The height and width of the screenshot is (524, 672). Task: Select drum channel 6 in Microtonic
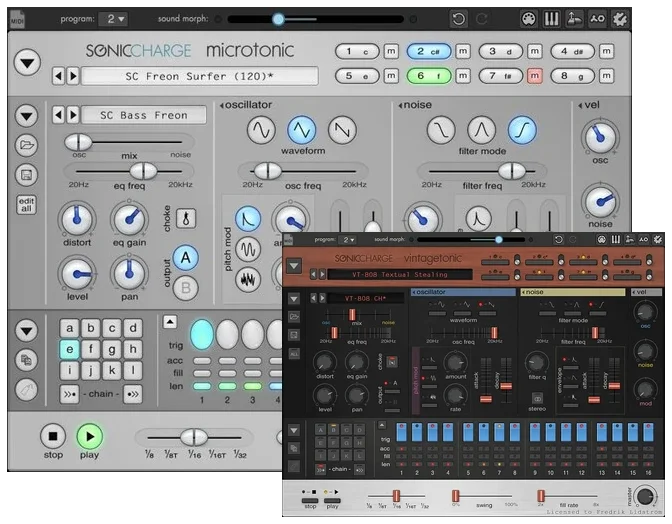pos(429,76)
